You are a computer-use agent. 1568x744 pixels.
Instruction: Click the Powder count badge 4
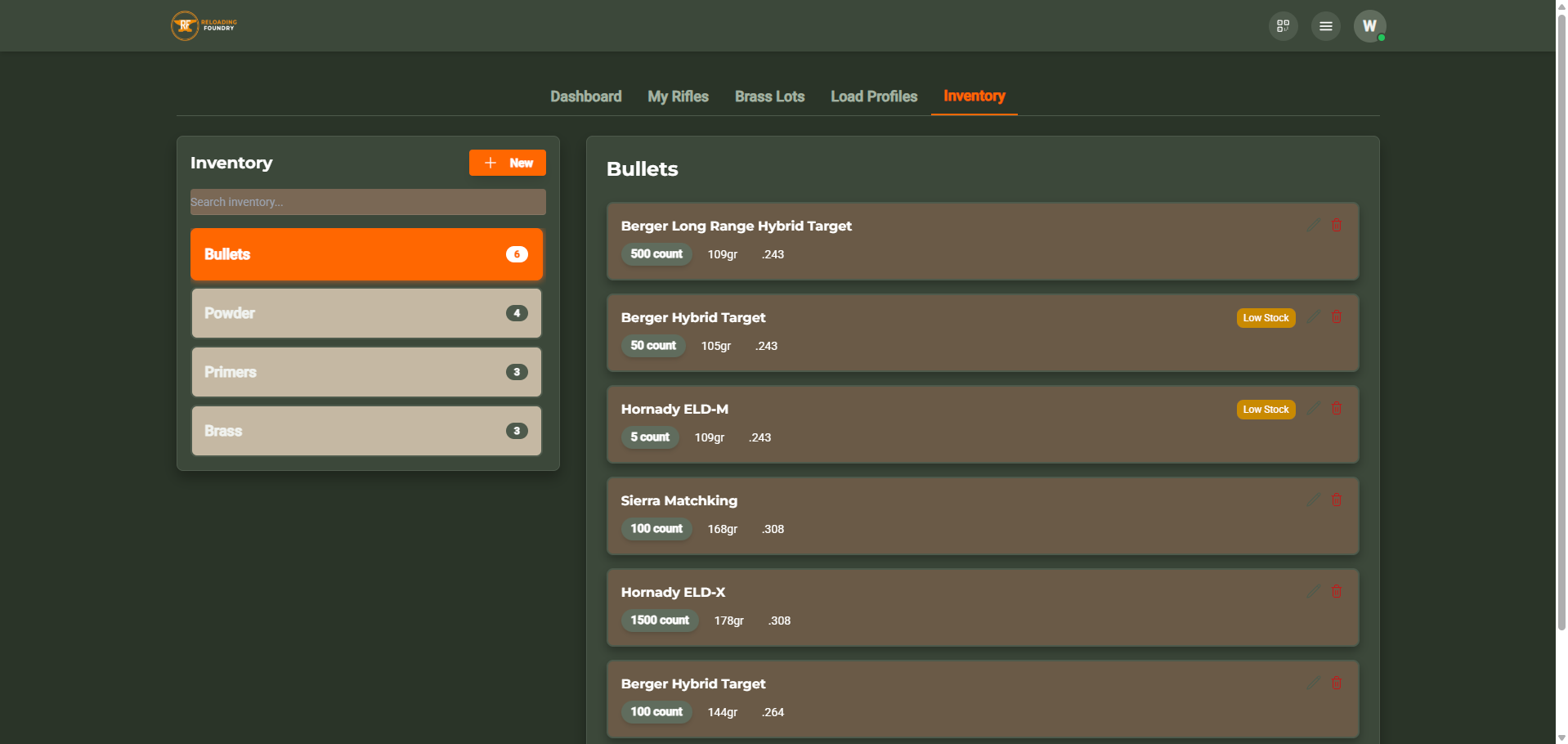coord(517,313)
